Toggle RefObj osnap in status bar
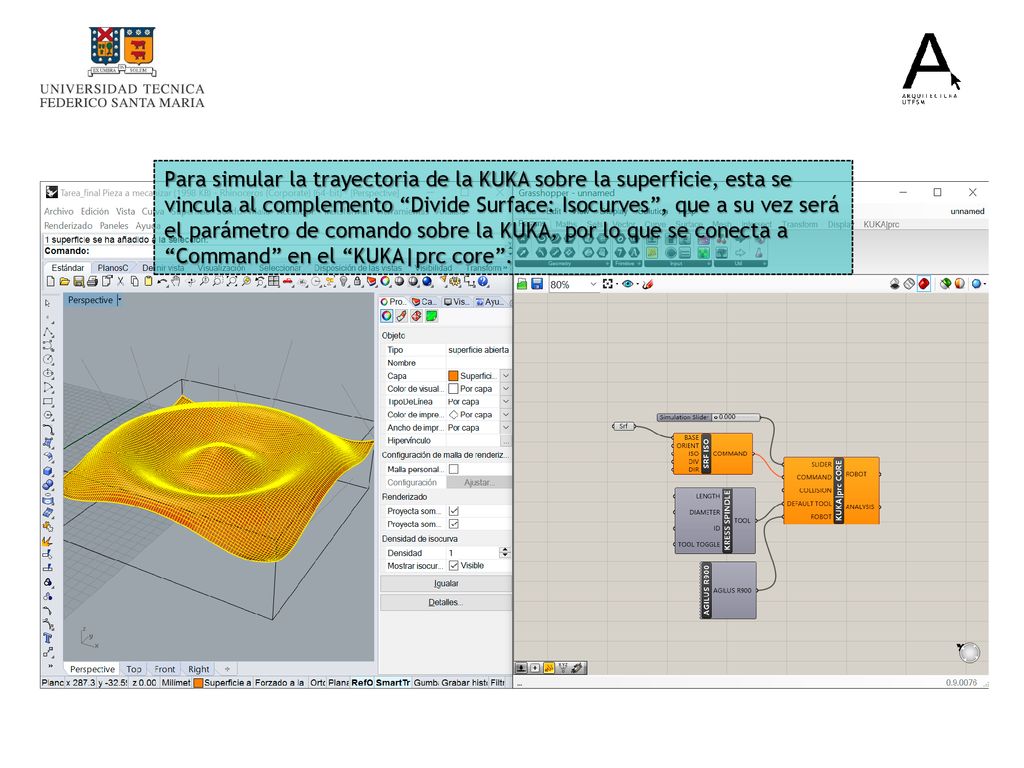This screenshot has width=1024, height=768. [x=362, y=682]
